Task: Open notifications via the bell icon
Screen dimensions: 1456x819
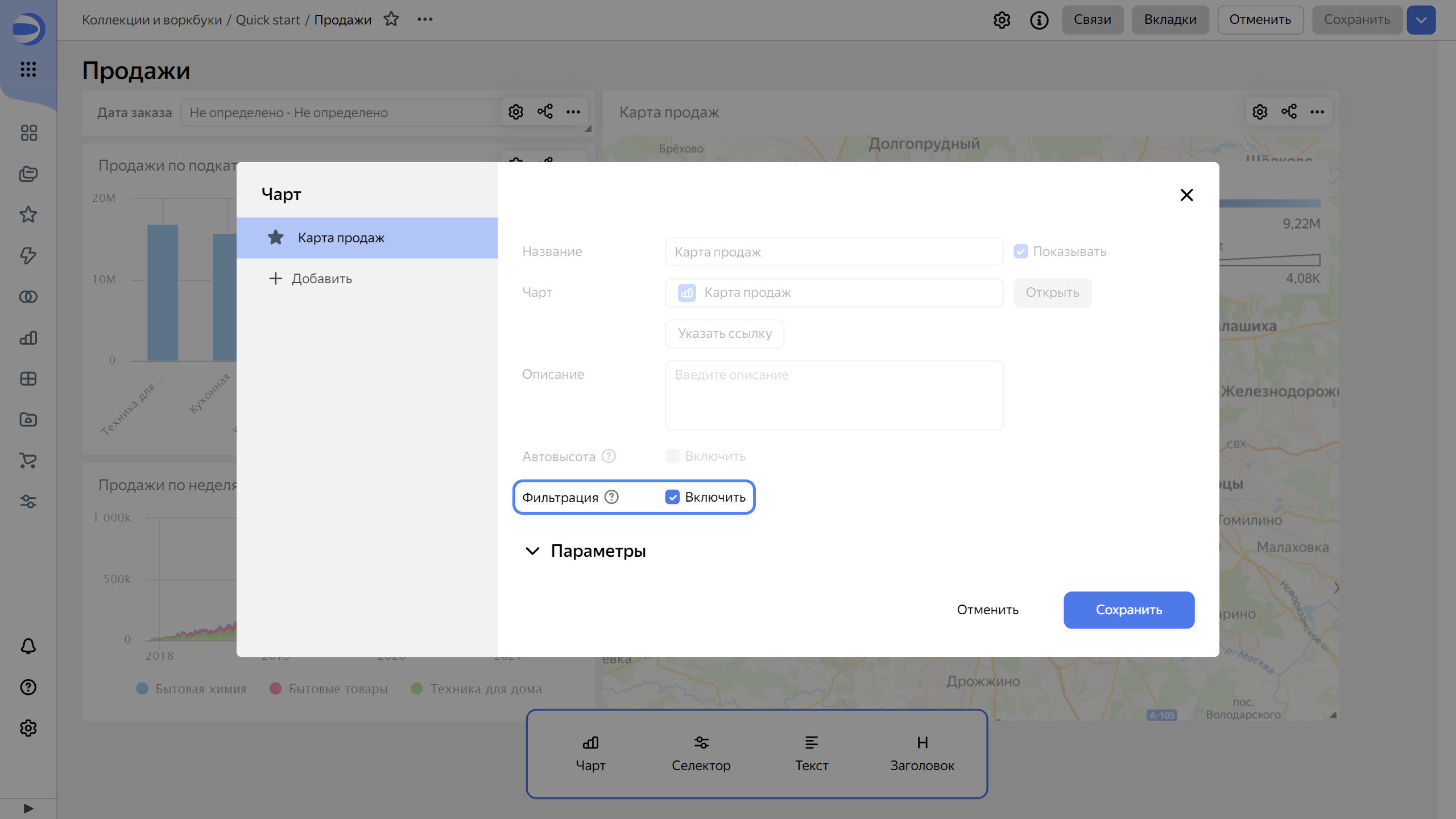Action: 27,646
